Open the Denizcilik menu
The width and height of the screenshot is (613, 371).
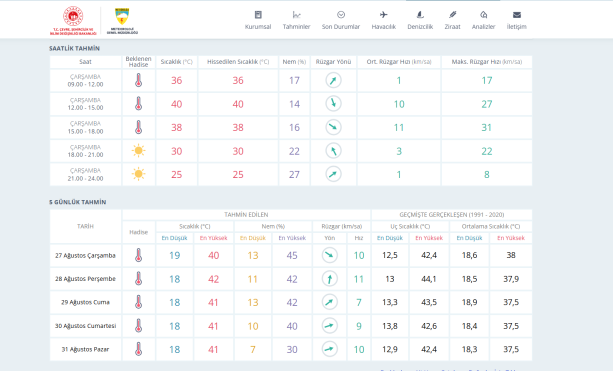click(x=420, y=20)
